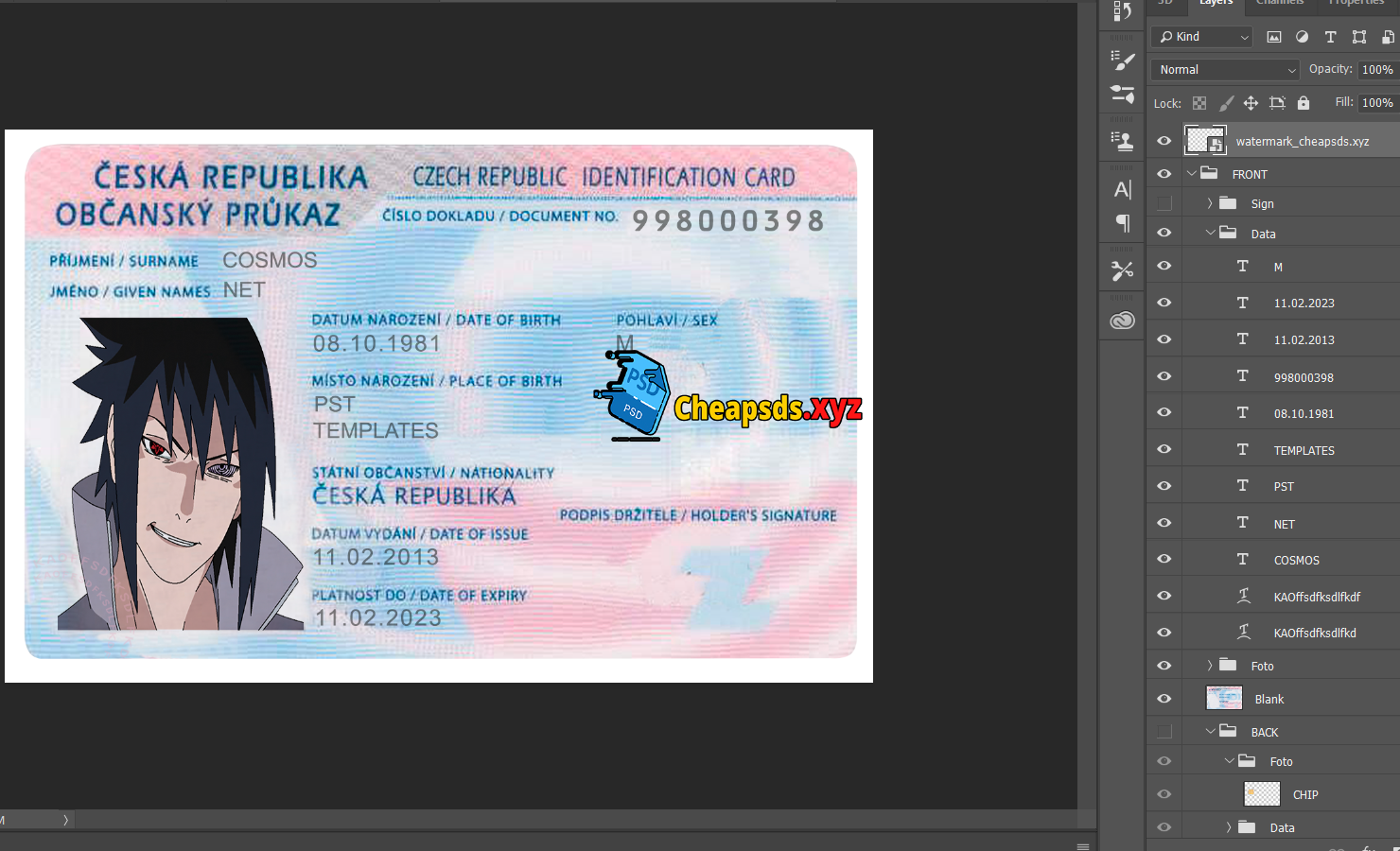Switch to the Channels tab
The image size is (1400, 851).
coord(1279,3)
